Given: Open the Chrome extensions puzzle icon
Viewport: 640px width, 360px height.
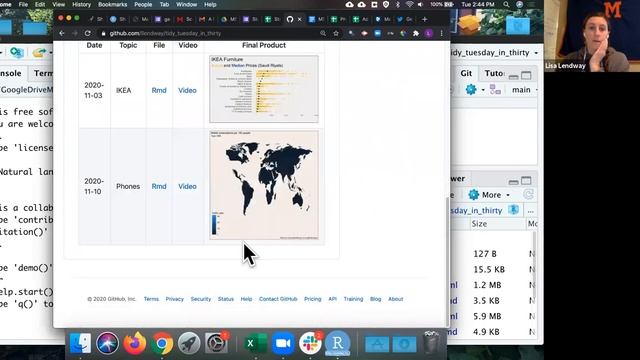Looking at the screenshot, I should [416, 33].
